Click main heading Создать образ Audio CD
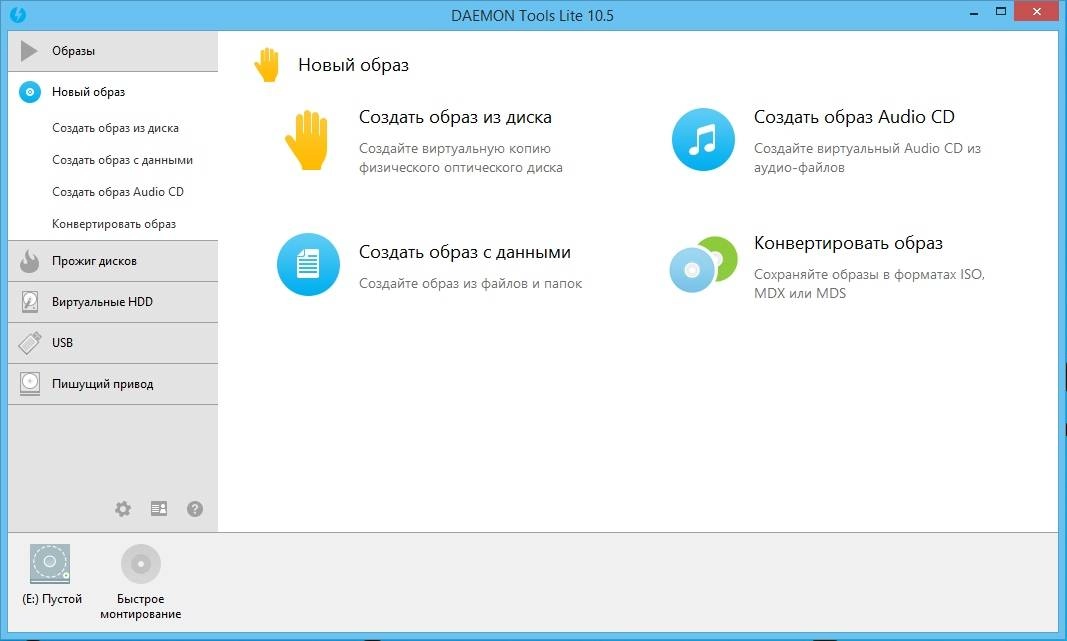Screen dimensions: 1067x641 click(x=854, y=117)
